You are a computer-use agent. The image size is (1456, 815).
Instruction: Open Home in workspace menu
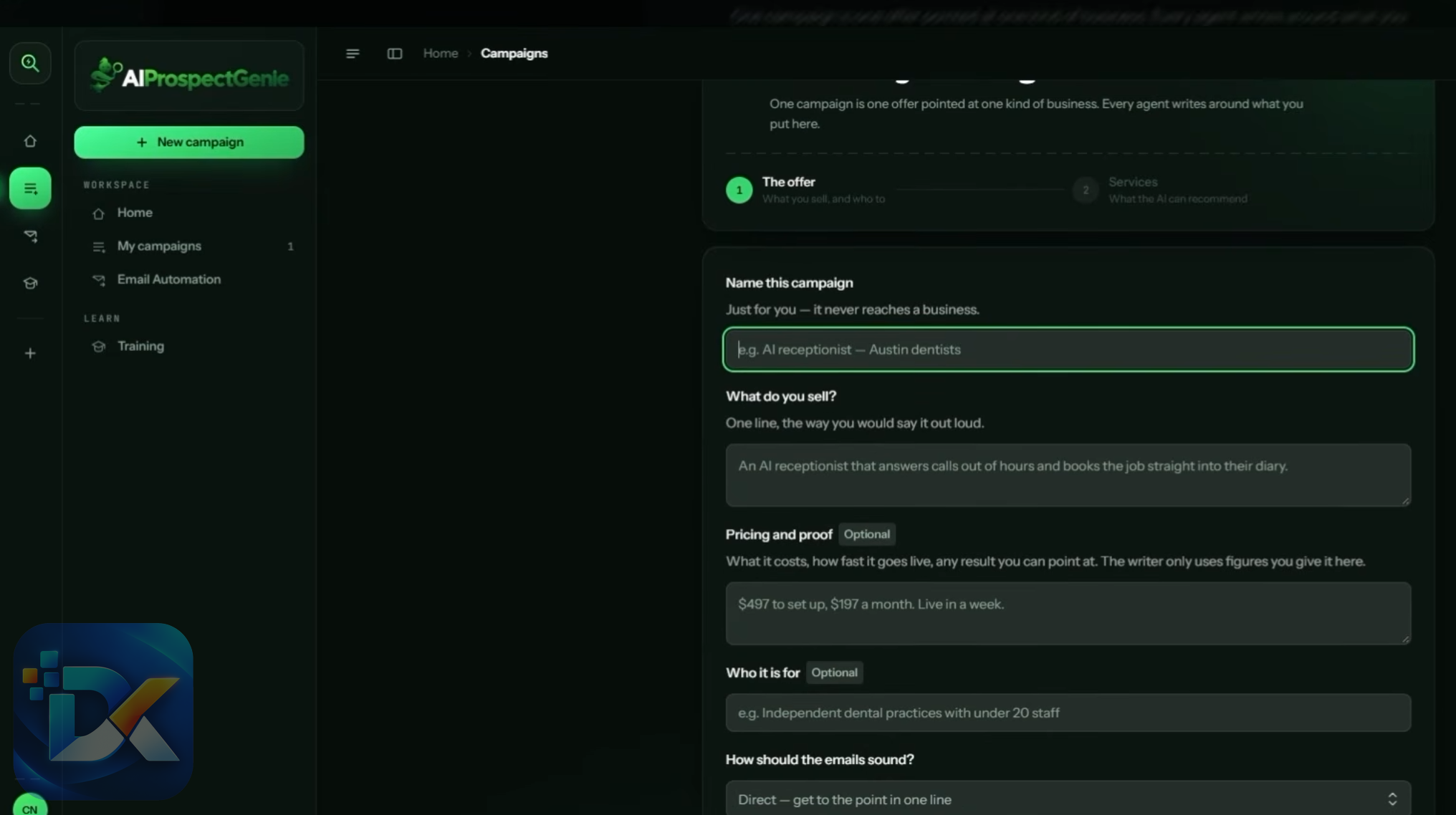point(189,213)
